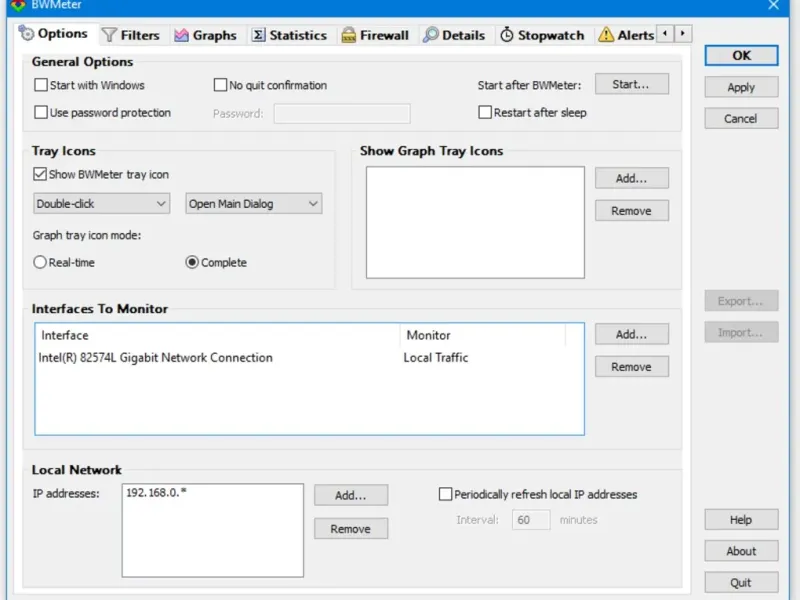Screen dimensions: 800x600
Task: Remove the selected monitored interface
Action: [632, 366]
